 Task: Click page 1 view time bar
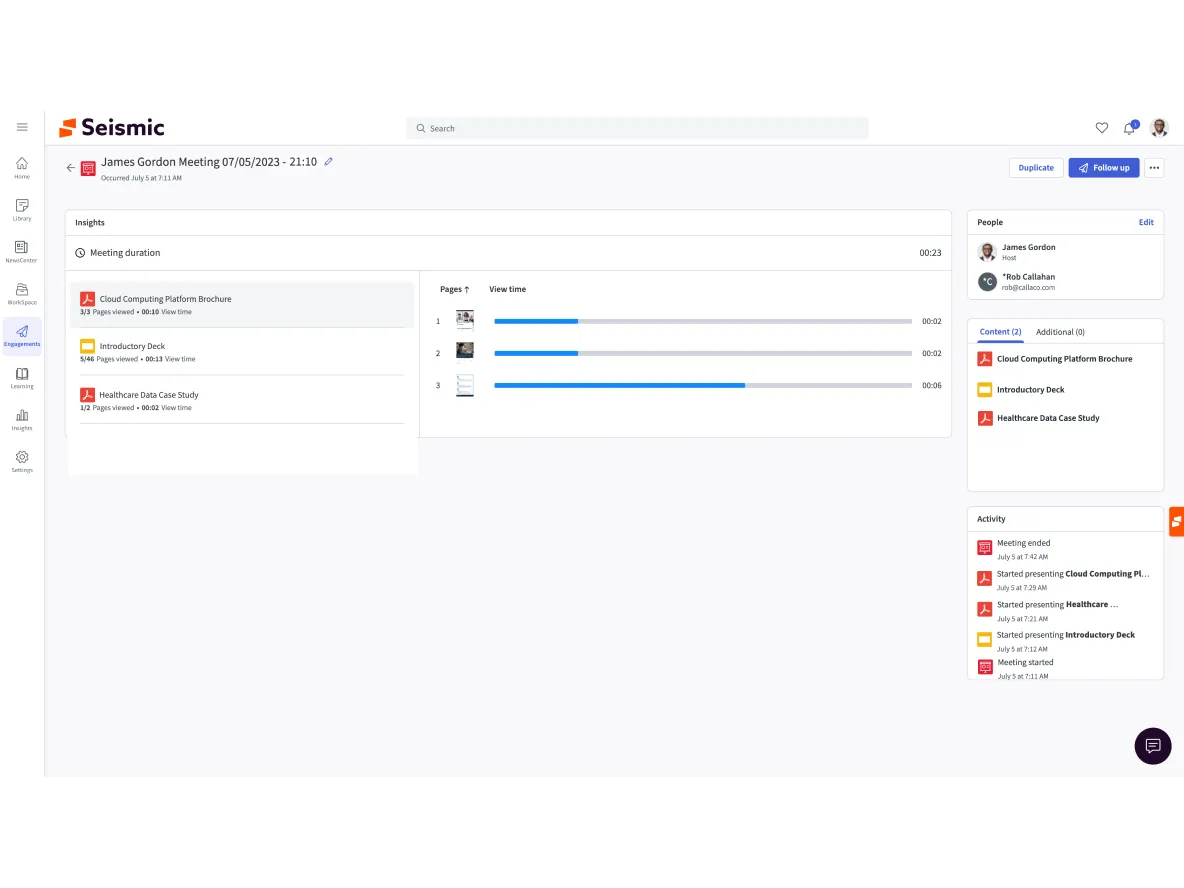[x=703, y=321]
